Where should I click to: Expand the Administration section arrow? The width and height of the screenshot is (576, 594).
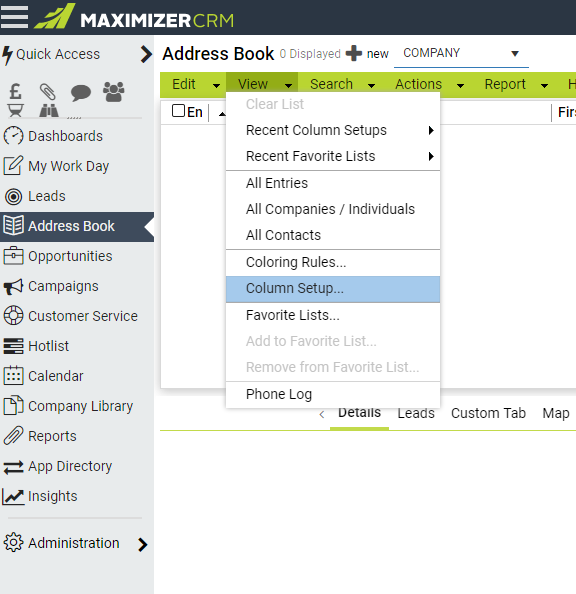coord(142,544)
